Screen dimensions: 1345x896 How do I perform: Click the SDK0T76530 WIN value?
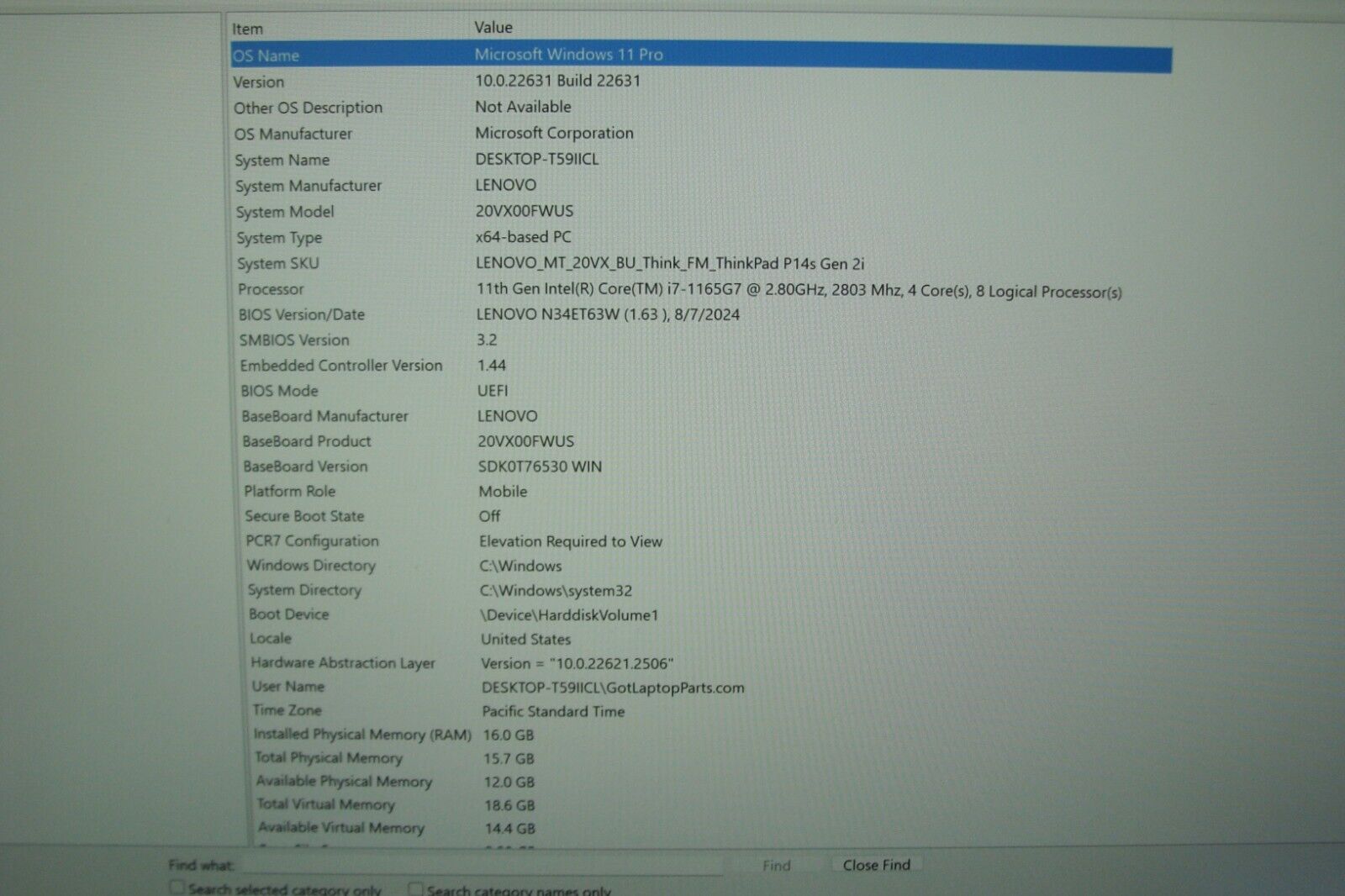click(x=540, y=466)
